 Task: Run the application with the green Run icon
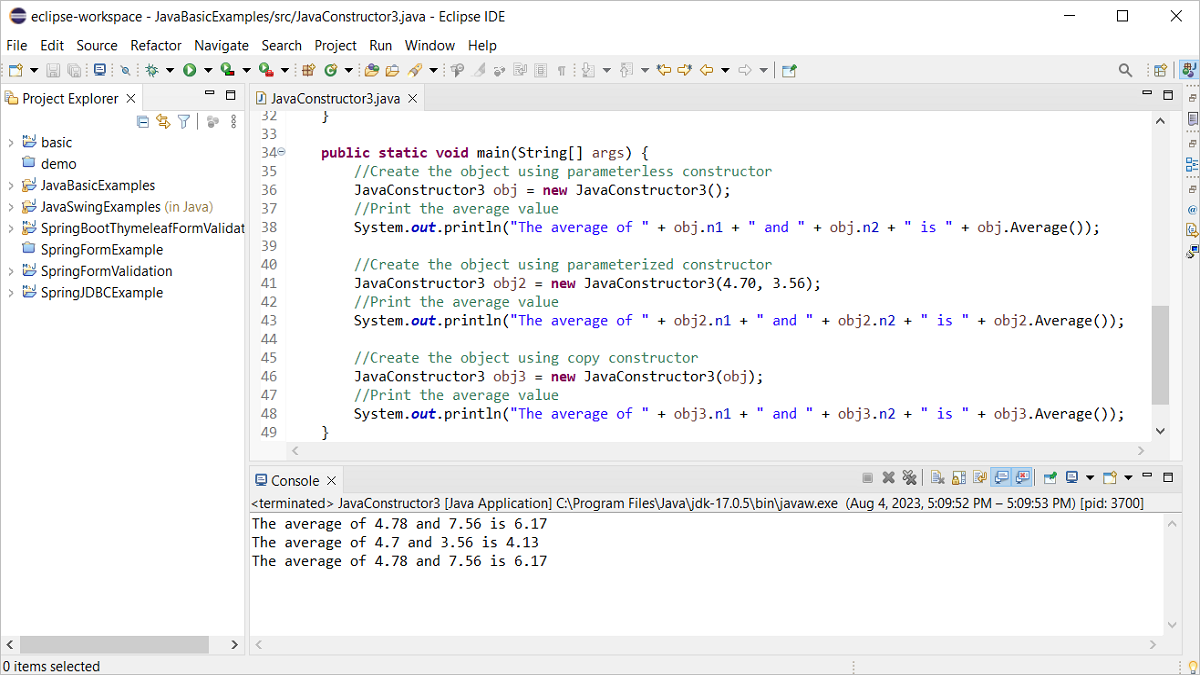(189, 69)
